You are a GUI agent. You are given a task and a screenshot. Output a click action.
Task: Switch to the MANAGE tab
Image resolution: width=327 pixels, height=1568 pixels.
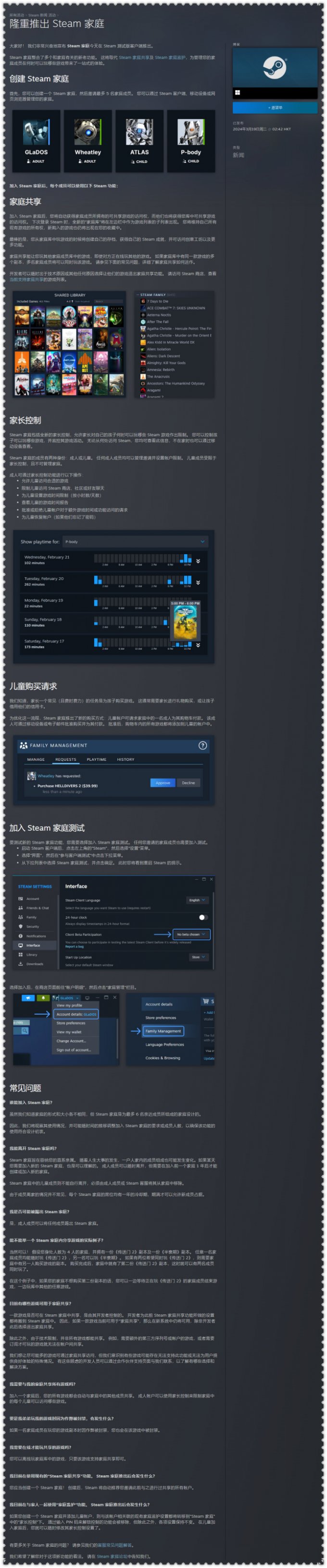[36, 760]
